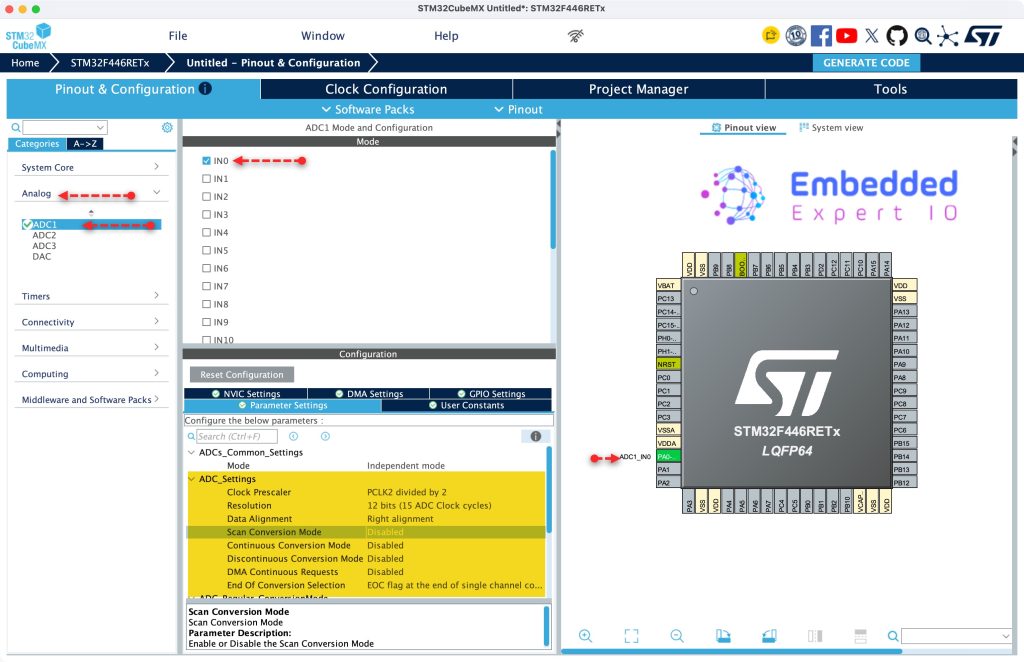Click the offline connection icon near Help
Image resolution: width=1024 pixels, height=662 pixels.
click(575, 36)
